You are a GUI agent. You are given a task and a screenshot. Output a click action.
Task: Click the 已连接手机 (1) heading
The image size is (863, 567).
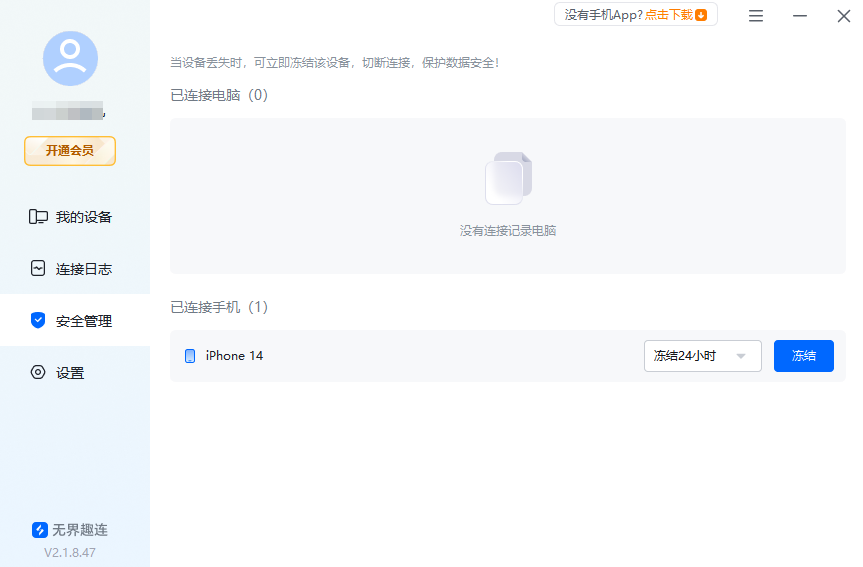[x=219, y=307]
